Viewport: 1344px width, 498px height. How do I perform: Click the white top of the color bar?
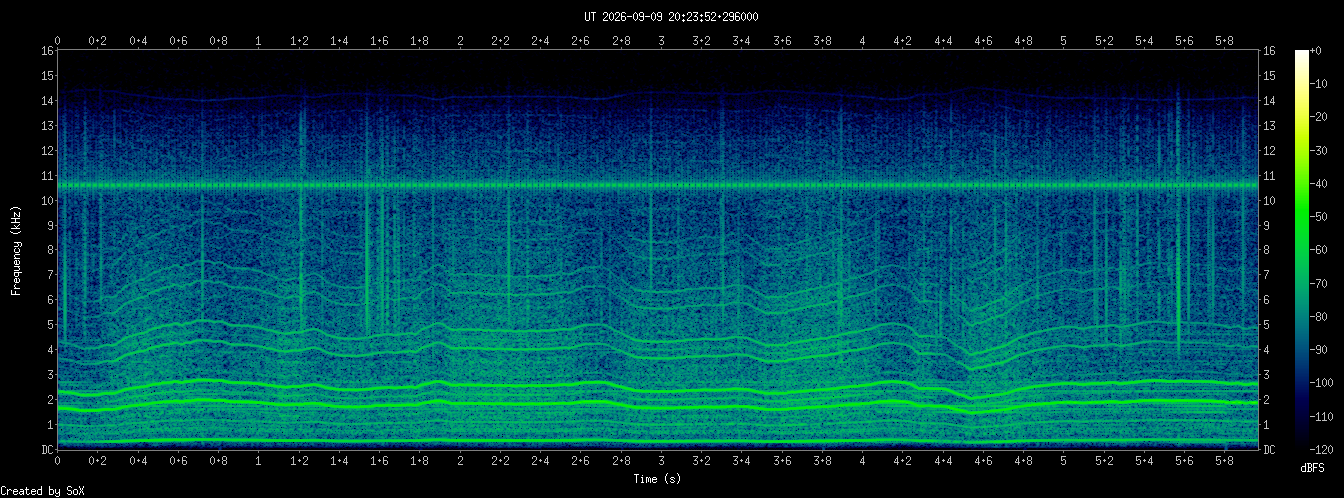click(1301, 55)
